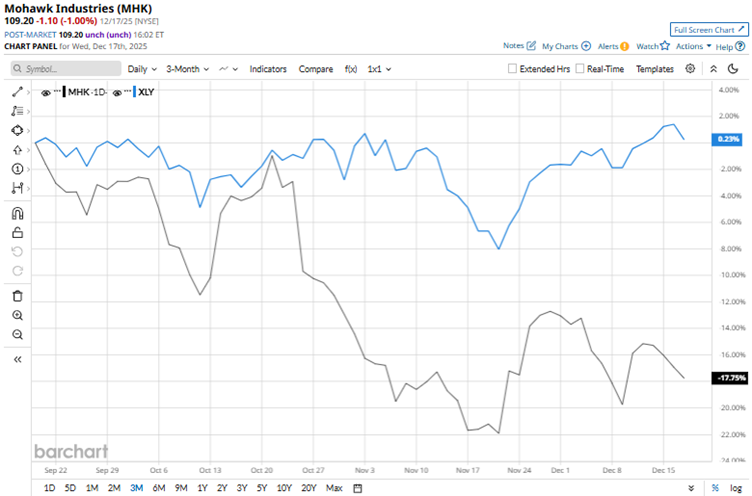Select the numbered label annotation tool
This screenshot has width=752, height=496.
click(17, 169)
